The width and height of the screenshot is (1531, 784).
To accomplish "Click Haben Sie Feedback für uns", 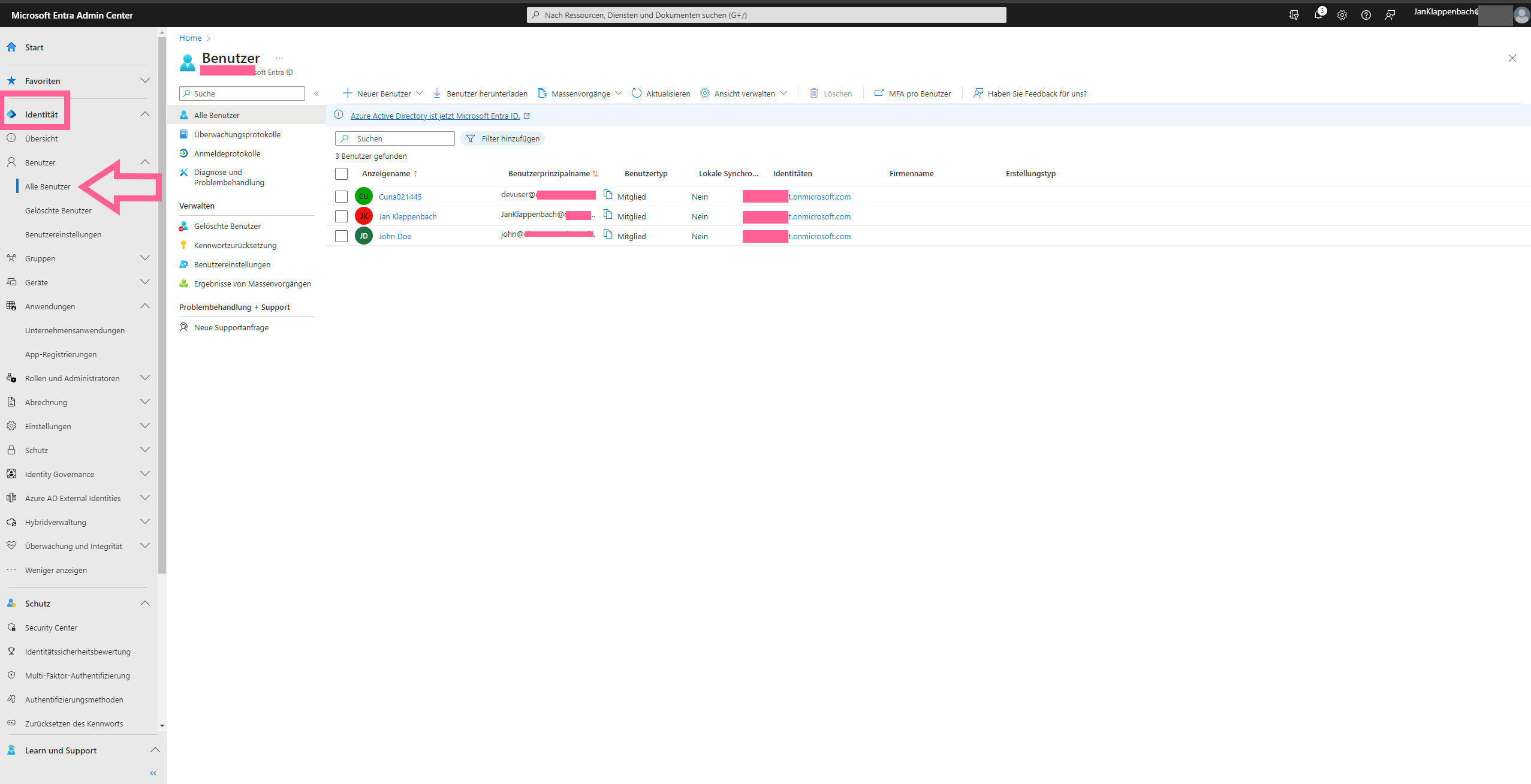I will 1030,94.
